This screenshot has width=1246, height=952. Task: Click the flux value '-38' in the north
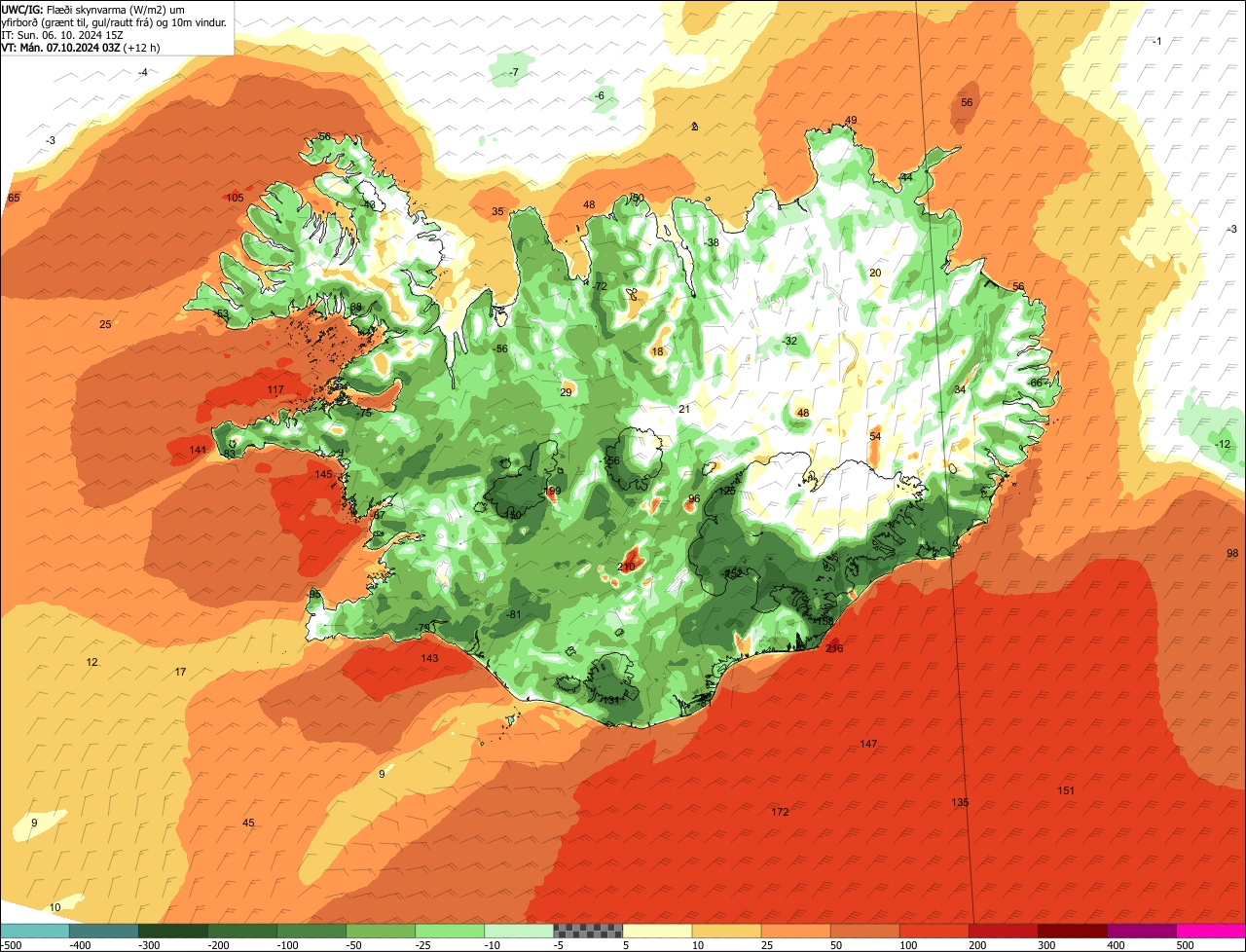[712, 242]
